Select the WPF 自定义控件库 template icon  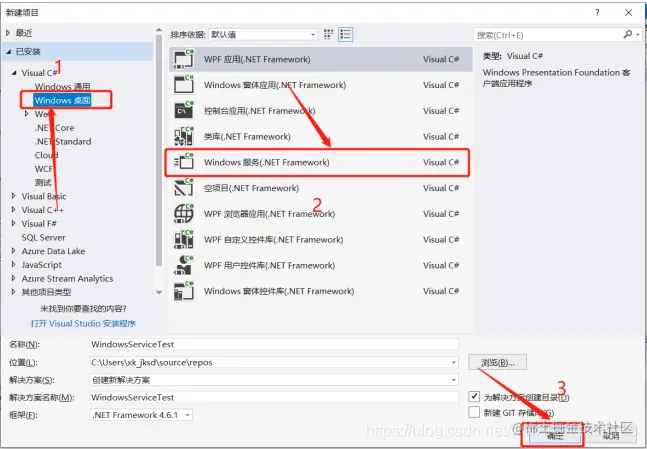click(x=184, y=239)
